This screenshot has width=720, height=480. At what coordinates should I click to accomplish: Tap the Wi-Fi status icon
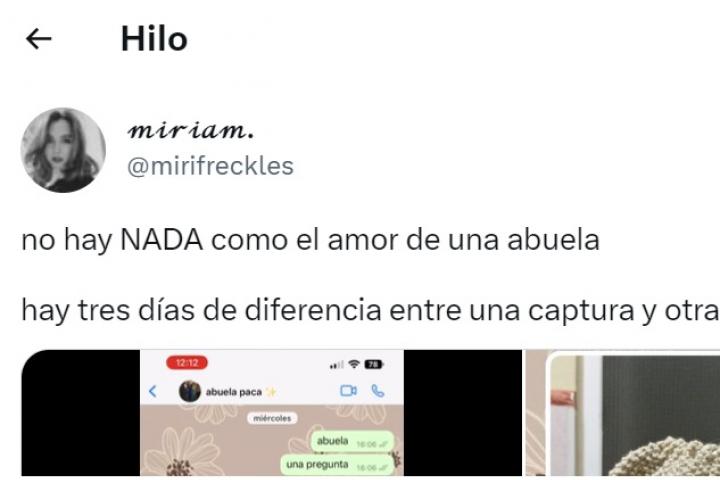(354, 364)
